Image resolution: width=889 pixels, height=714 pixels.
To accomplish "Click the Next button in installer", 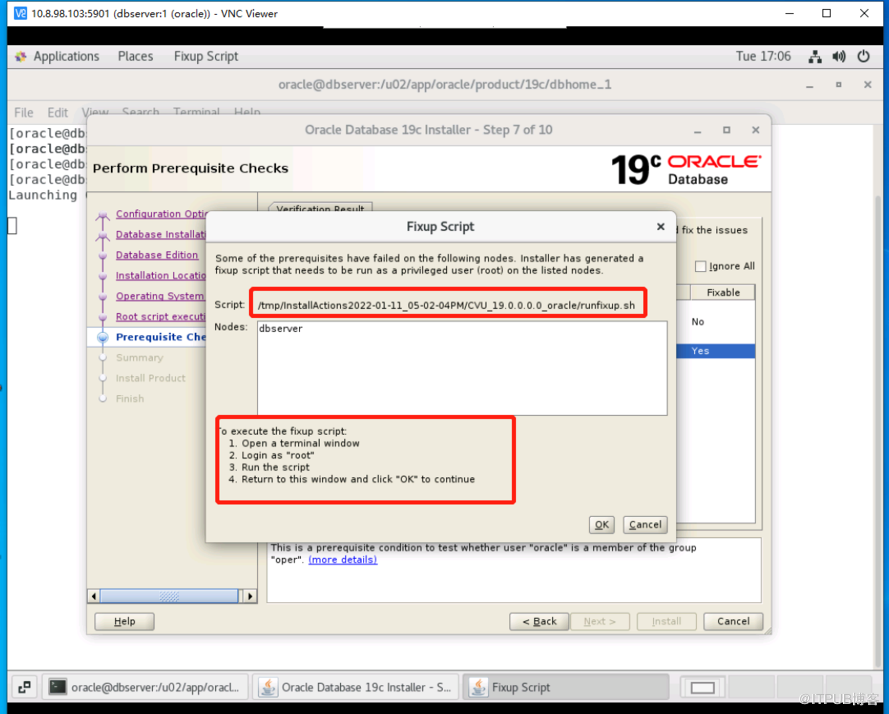I will point(599,621).
